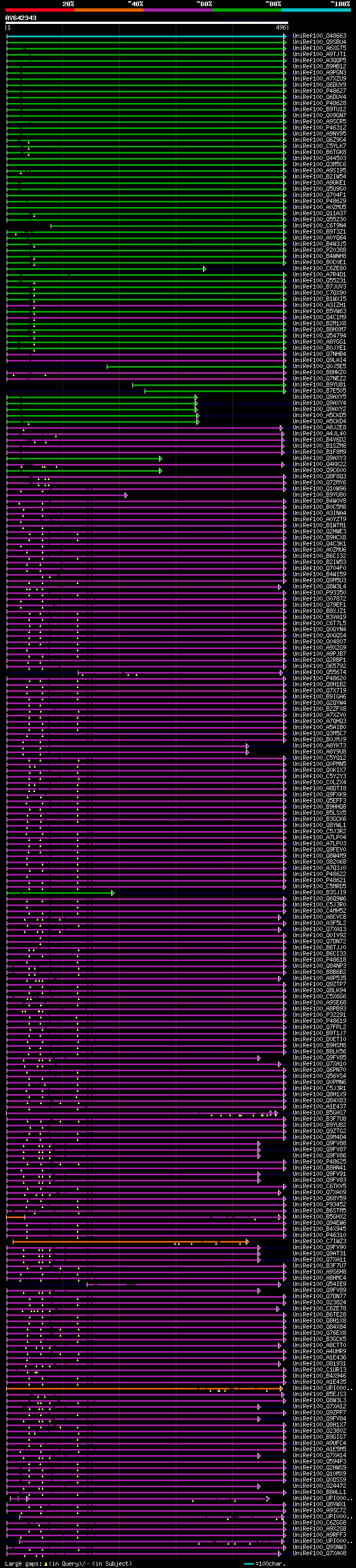356x1568 pixels.
Task: Click the Large gaps legend text
Action: pos(68,1563)
